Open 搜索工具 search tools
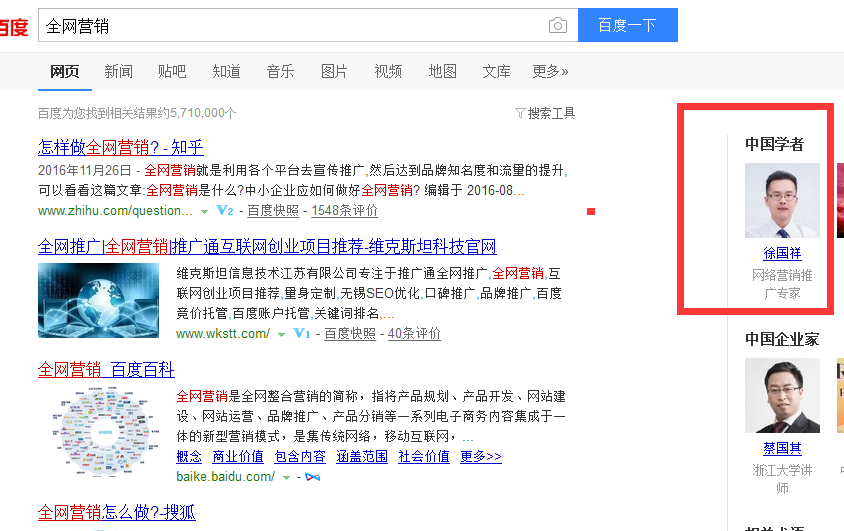844x531 pixels. pos(551,113)
